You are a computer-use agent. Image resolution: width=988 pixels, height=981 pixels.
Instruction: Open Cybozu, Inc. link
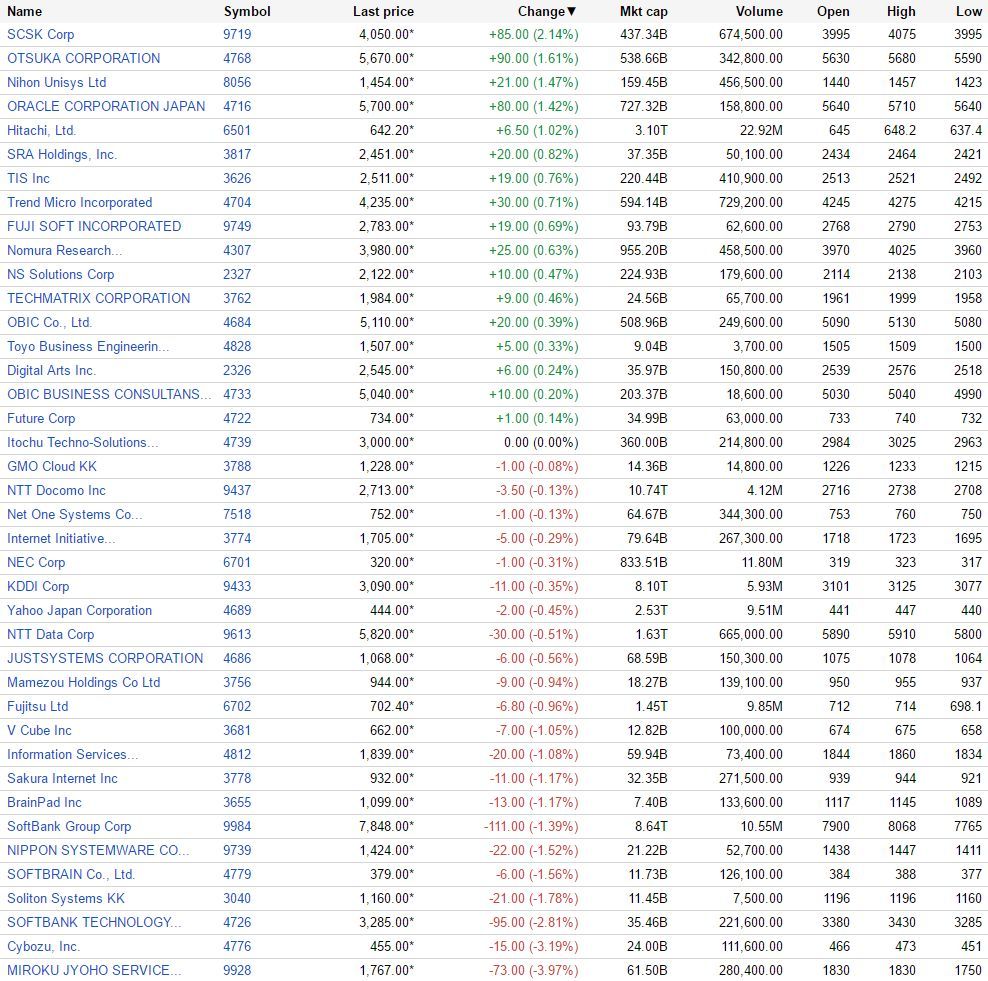pyautogui.click(x=43, y=946)
